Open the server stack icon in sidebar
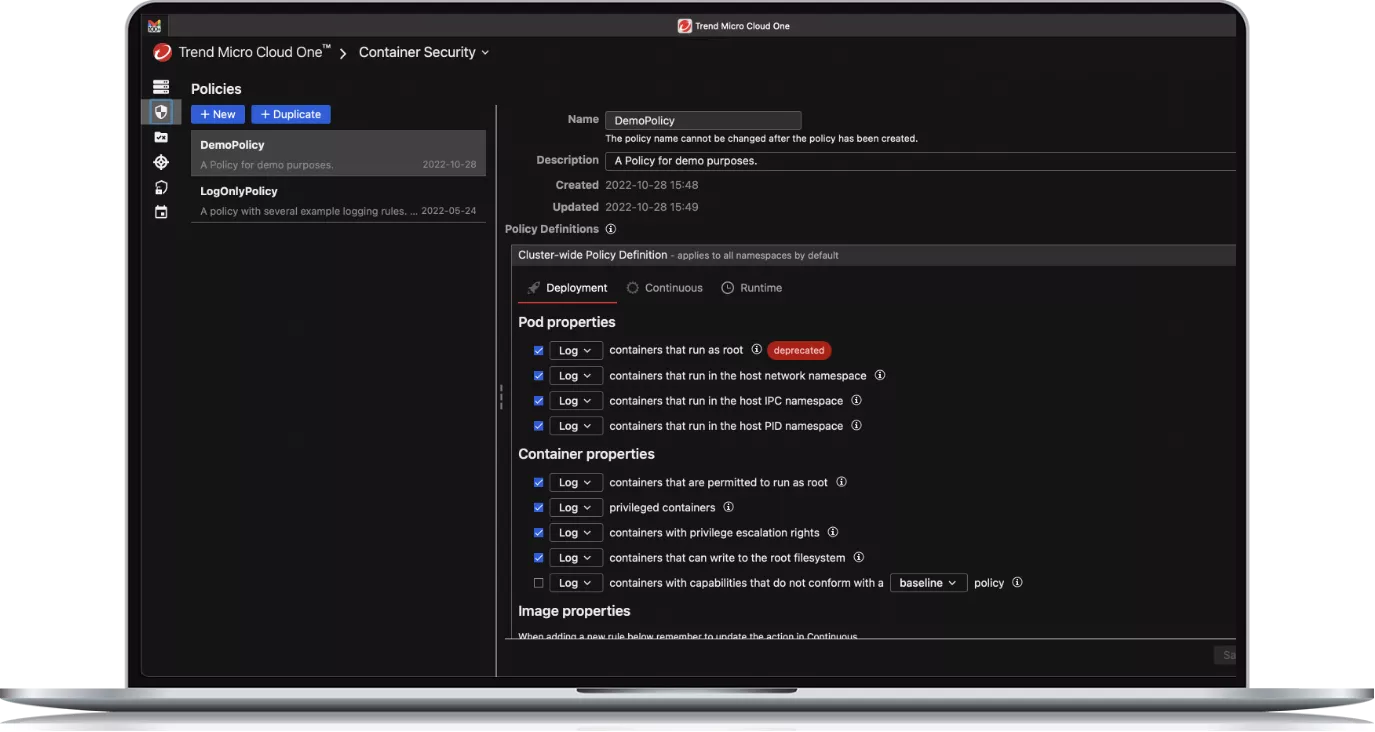Screen dimensions: 1375x732 click(x=161, y=87)
